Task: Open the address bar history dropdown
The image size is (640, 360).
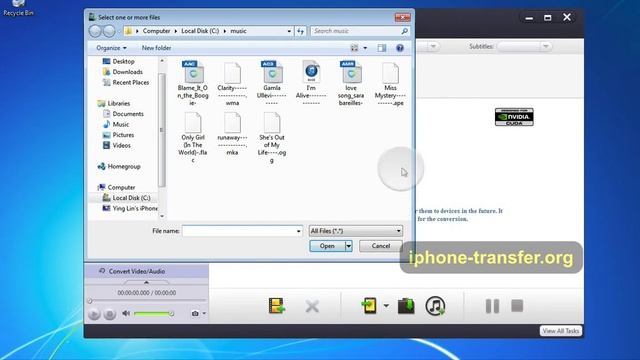Action: (x=289, y=31)
